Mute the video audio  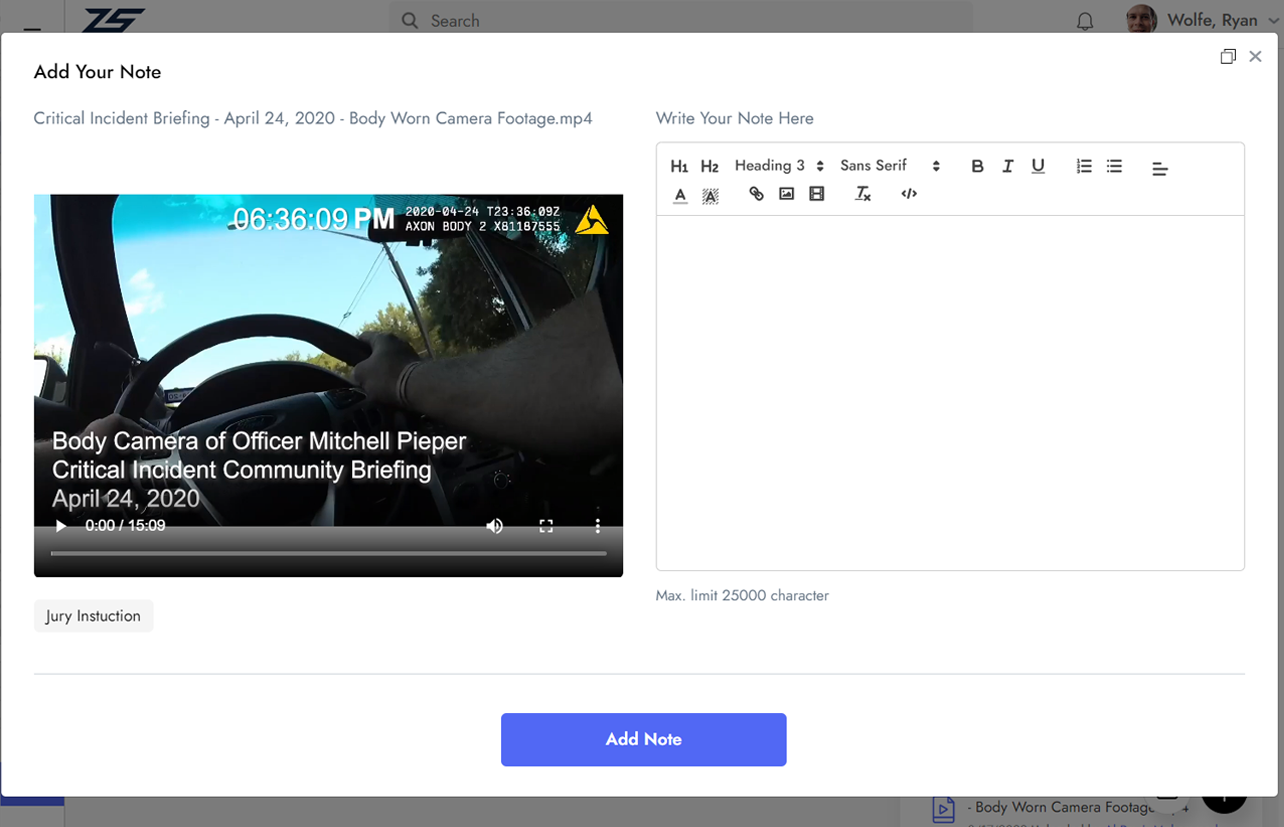[494, 526]
